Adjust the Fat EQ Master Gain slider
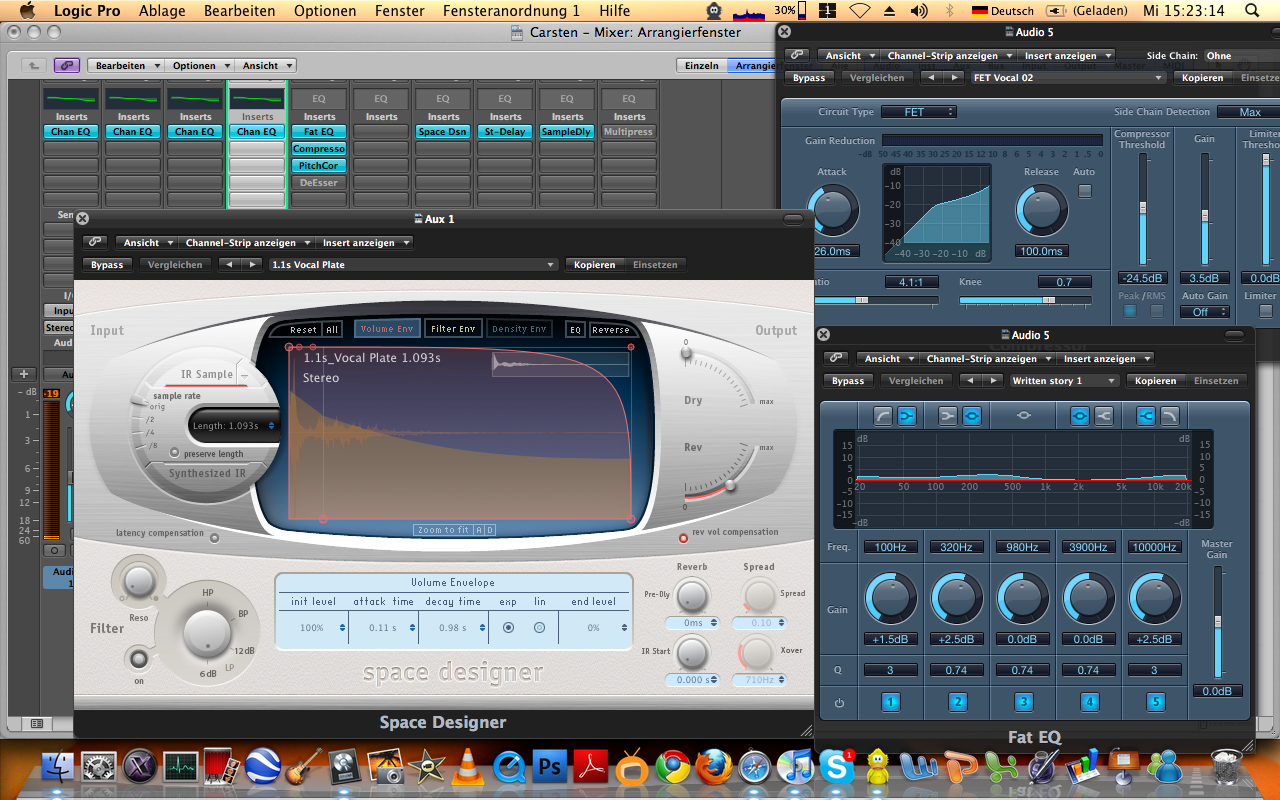This screenshot has height=800, width=1280. coord(1217,623)
